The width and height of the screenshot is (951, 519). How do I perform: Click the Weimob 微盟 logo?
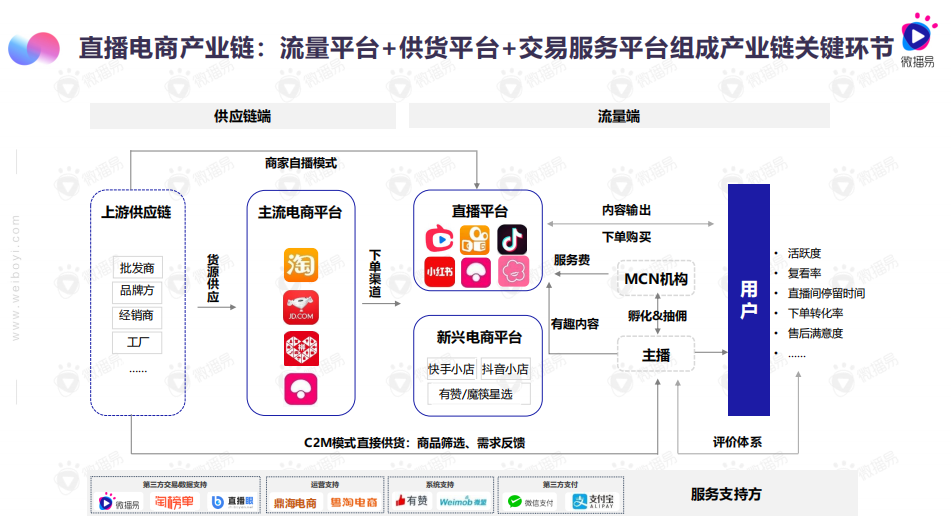click(x=463, y=502)
